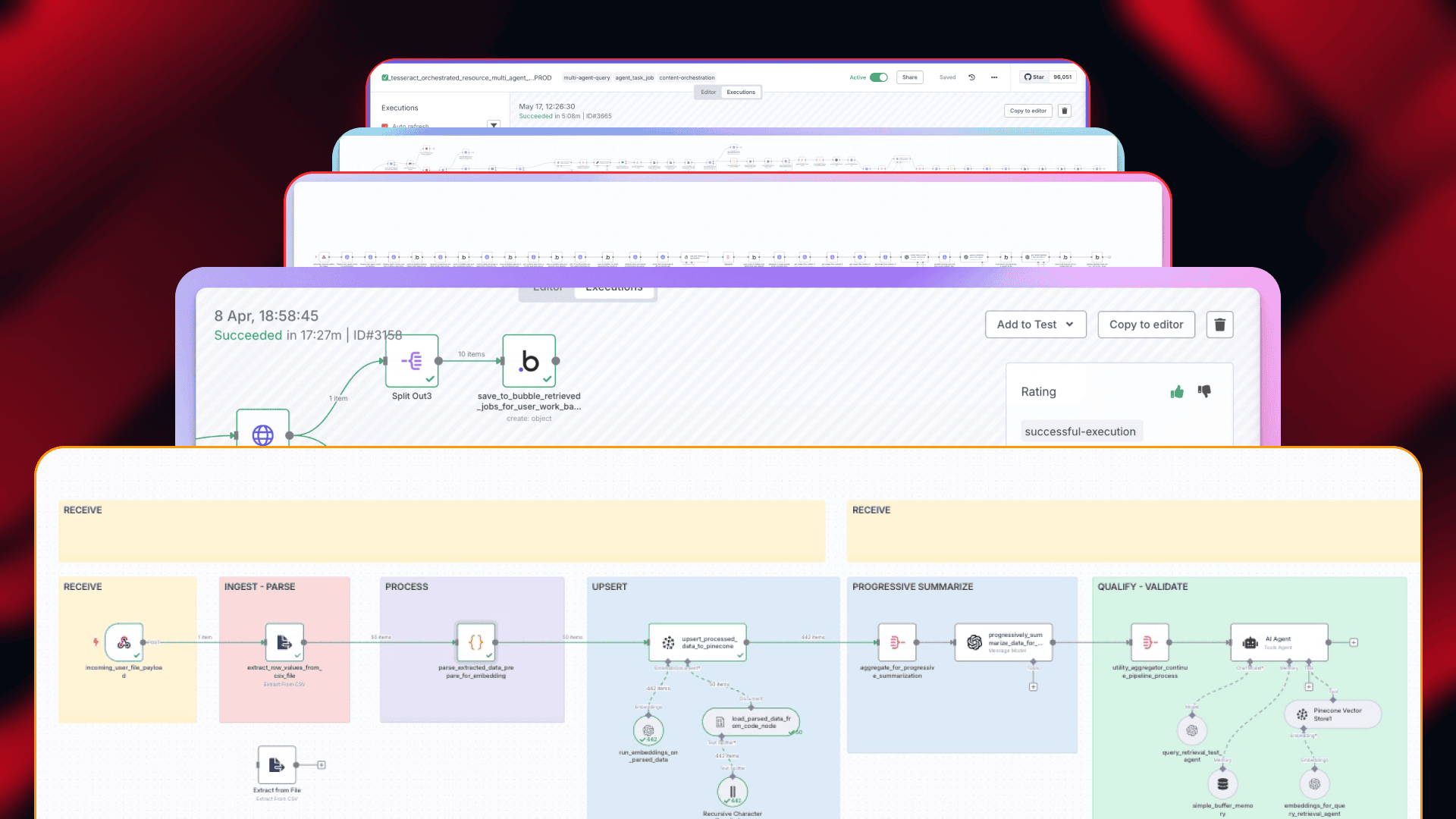Delete execution with large trash icon

pos(1219,325)
